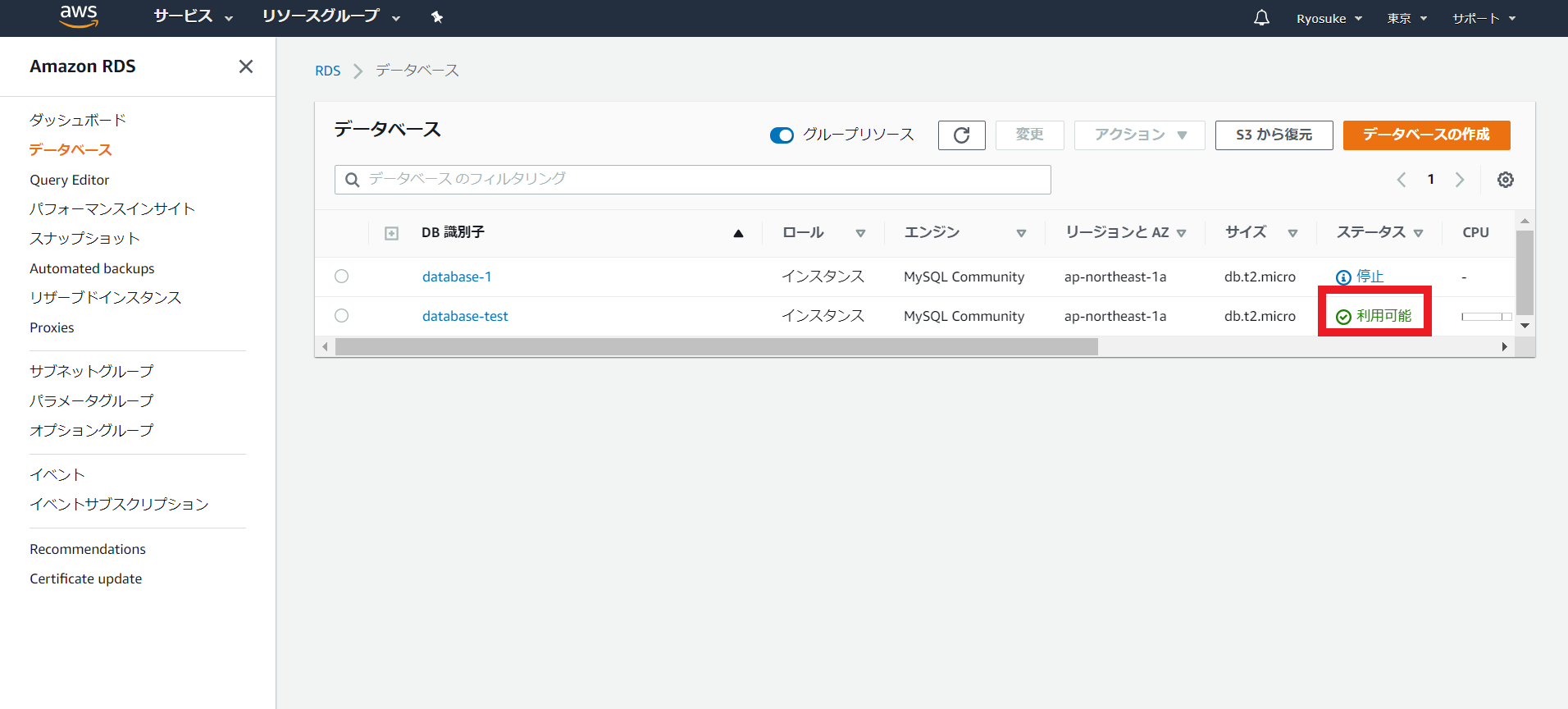Click the AWS logo home icon
This screenshot has height=709, width=1568.
(x=79, y=16)
